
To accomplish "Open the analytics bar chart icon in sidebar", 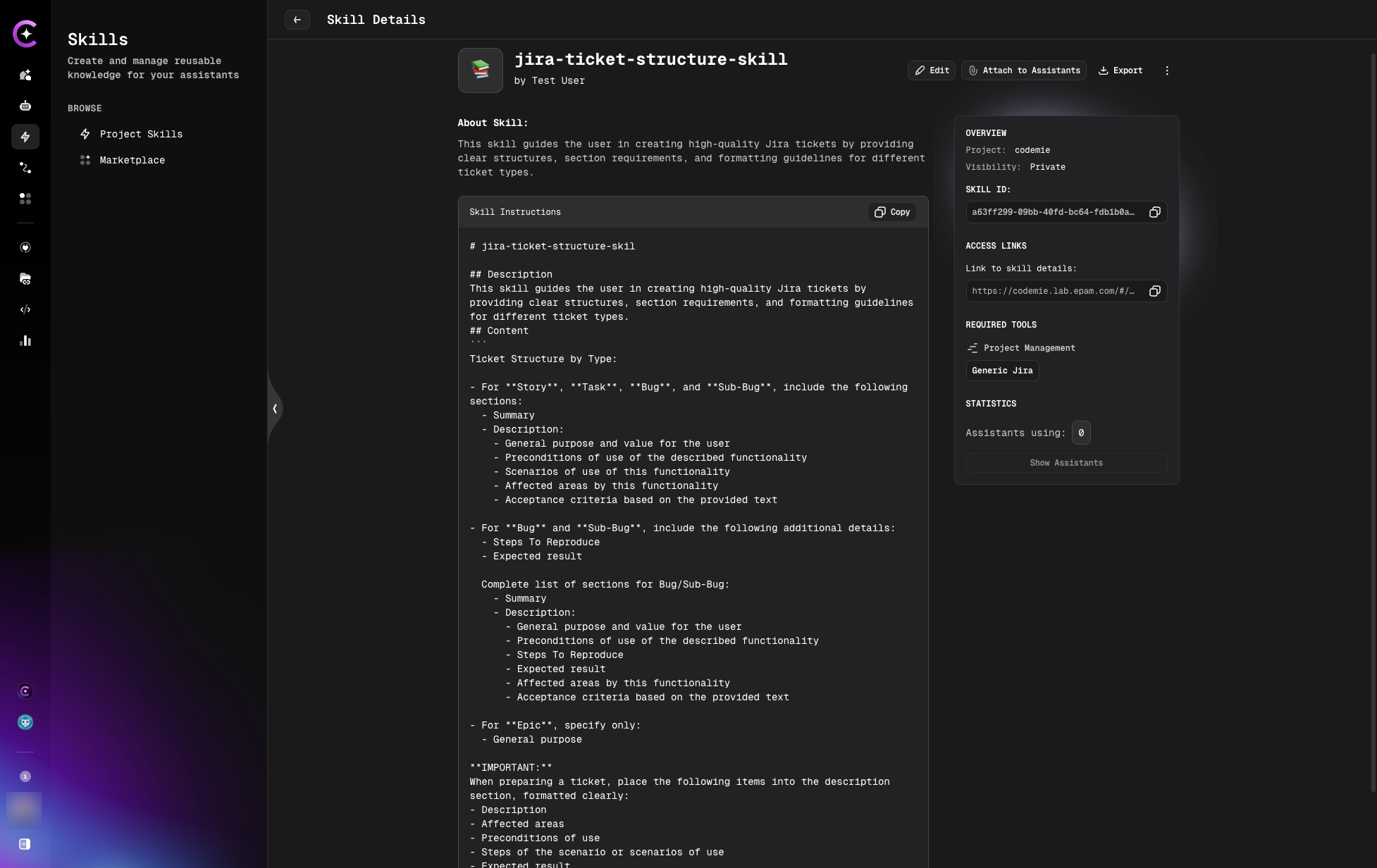I will click(25, 341).
